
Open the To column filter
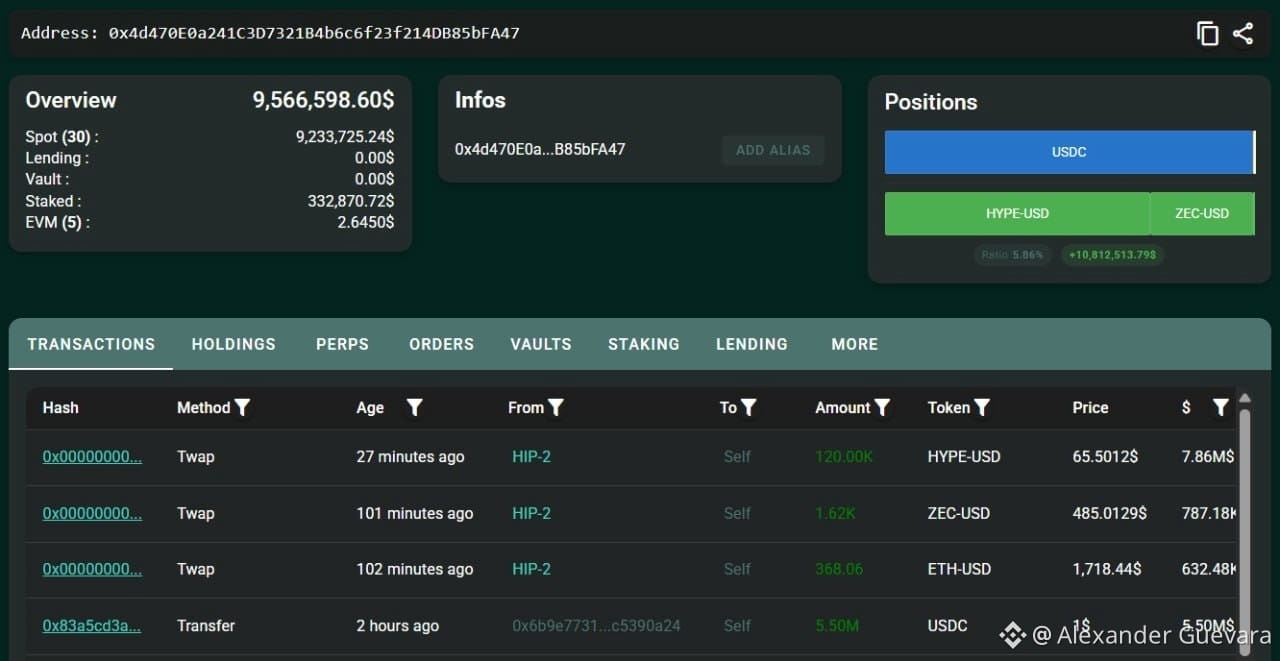pos(748,407)
